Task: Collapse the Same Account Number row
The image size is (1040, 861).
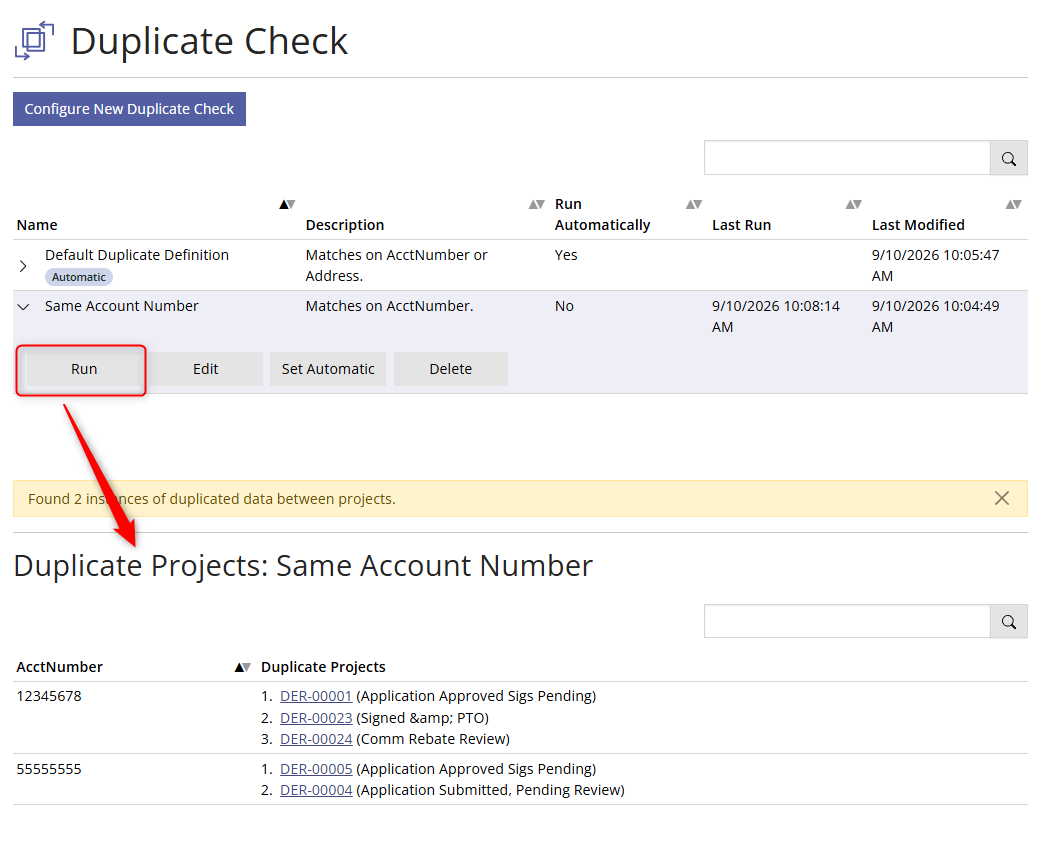Action: pos(23,306)
